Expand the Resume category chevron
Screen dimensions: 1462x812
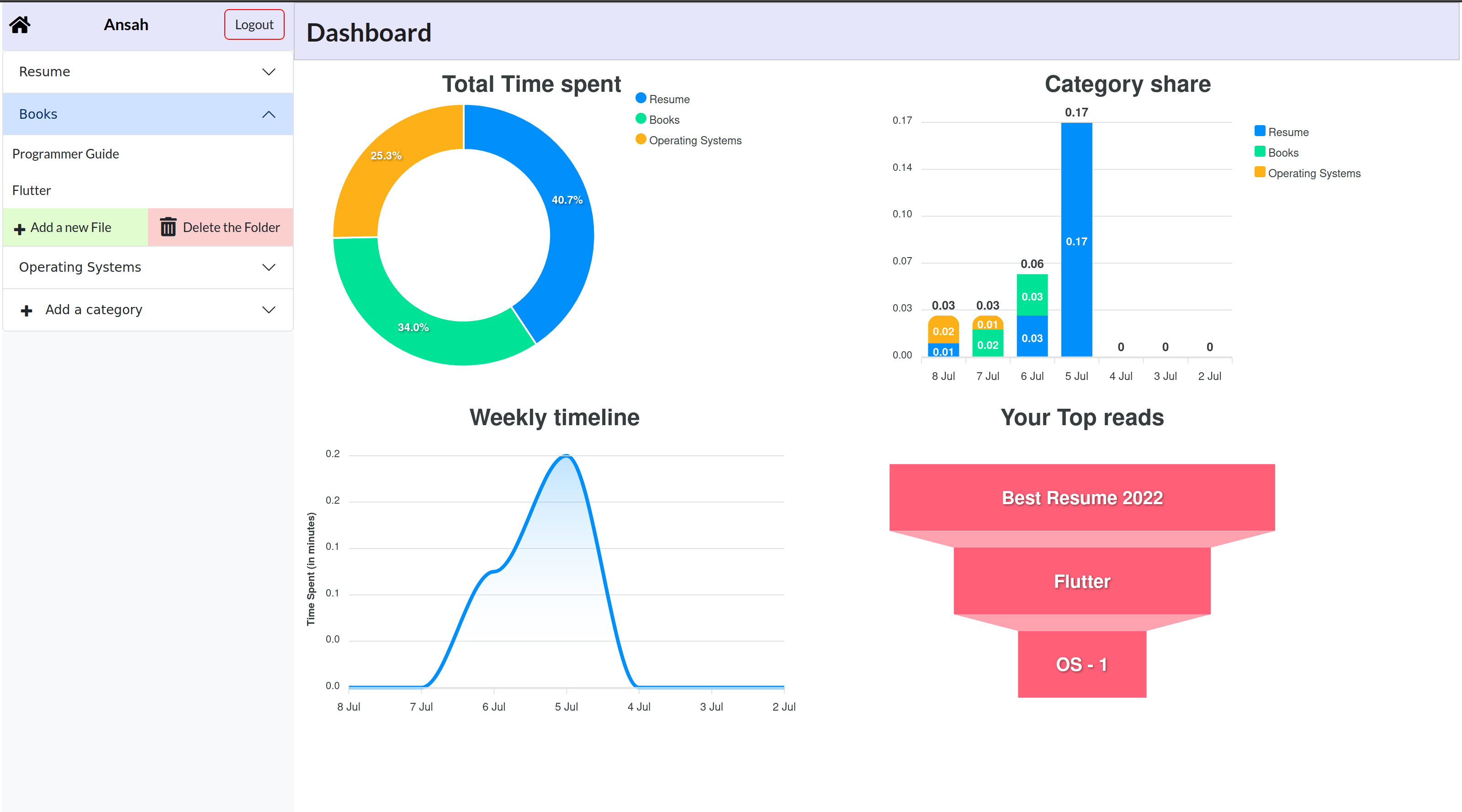pos(269,72)
